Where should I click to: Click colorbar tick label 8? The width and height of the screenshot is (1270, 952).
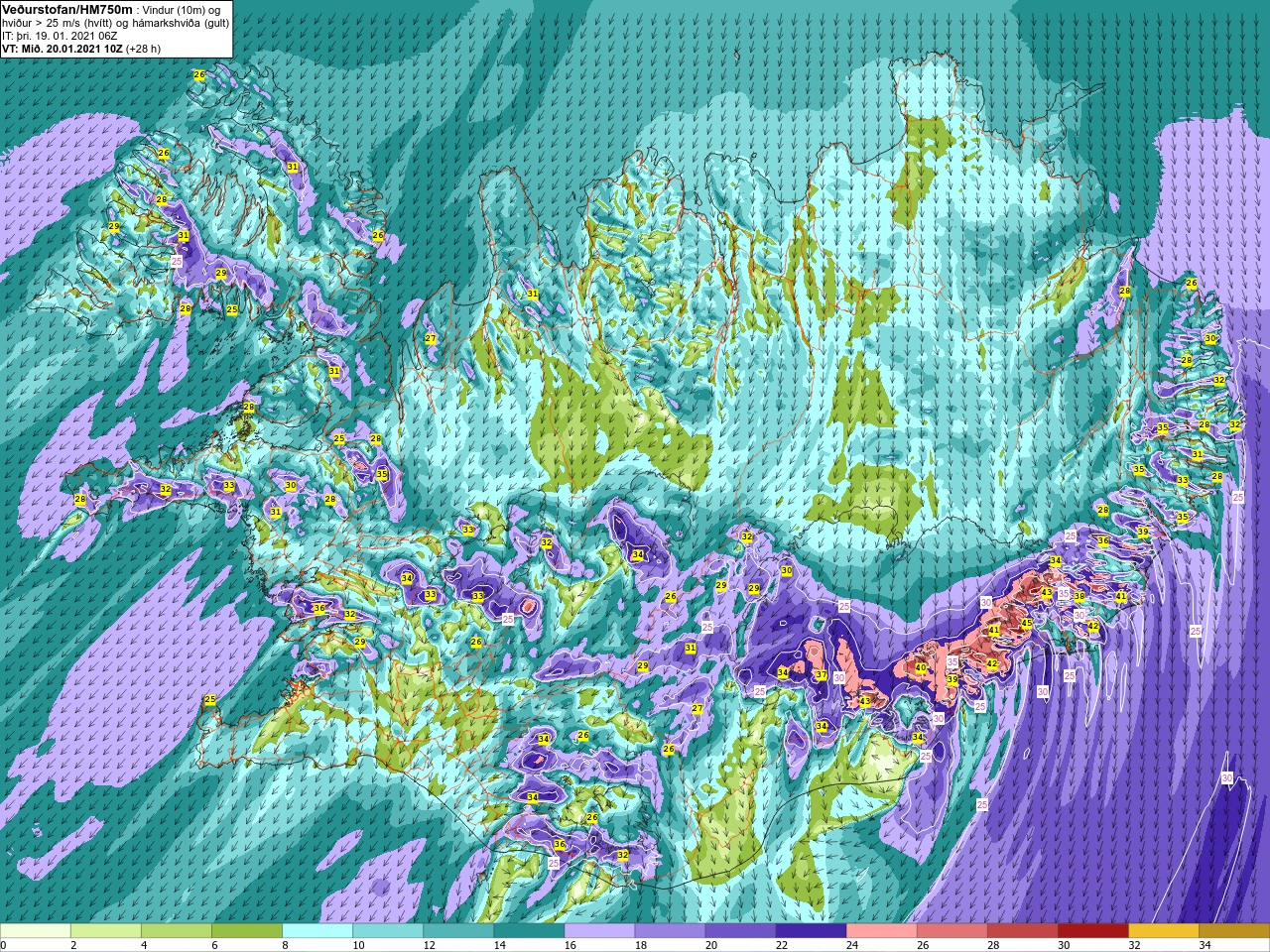point(285,945)
